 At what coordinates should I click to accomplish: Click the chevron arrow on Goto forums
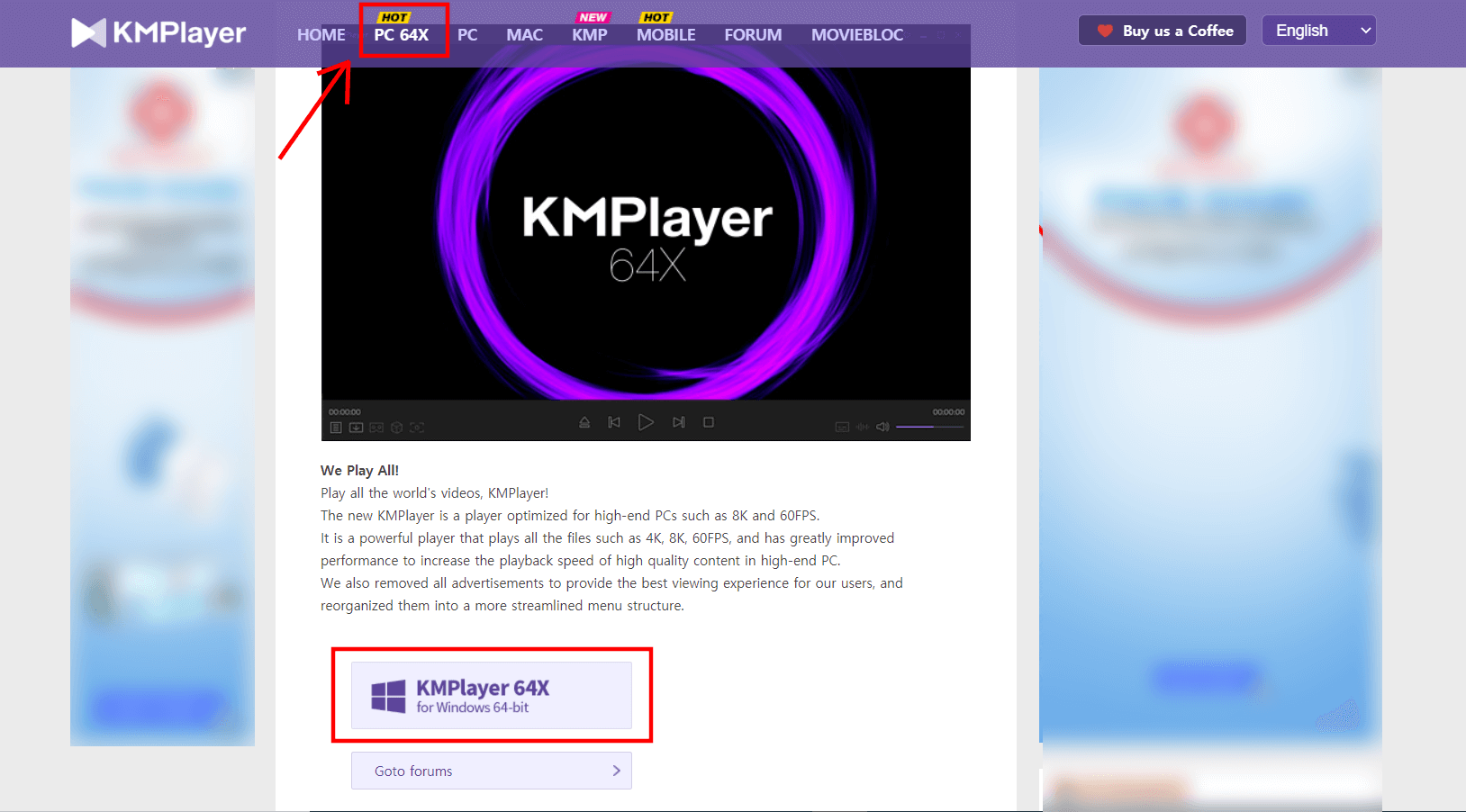coord(617,771)
